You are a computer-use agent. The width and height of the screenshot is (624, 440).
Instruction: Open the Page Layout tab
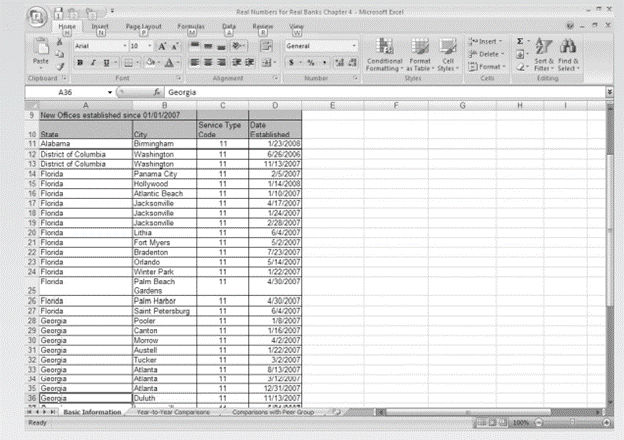143,27
